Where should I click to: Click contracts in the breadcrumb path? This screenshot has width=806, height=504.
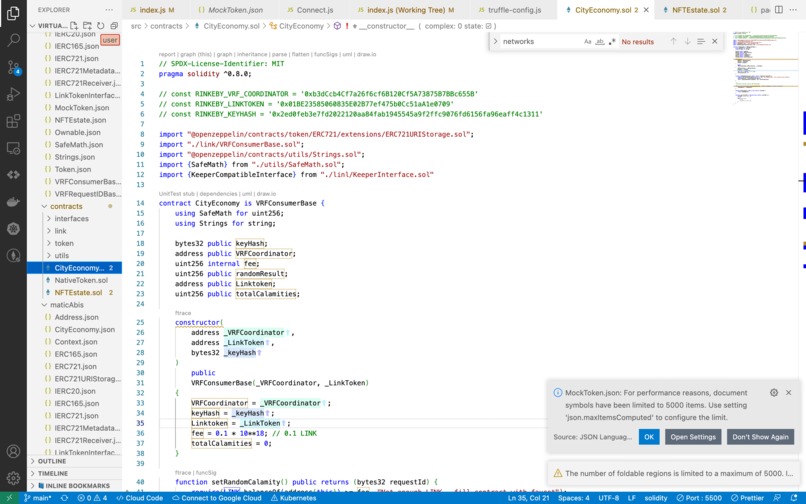pos(166,26)
